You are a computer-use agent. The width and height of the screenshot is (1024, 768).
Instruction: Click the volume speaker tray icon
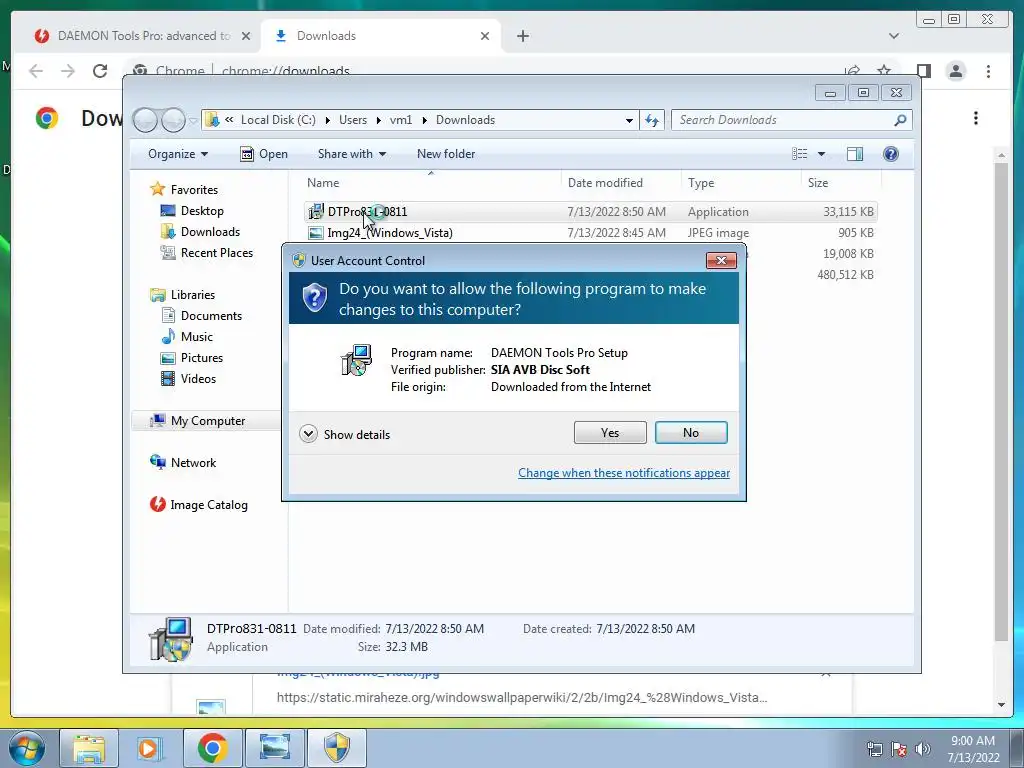[923, 749]
